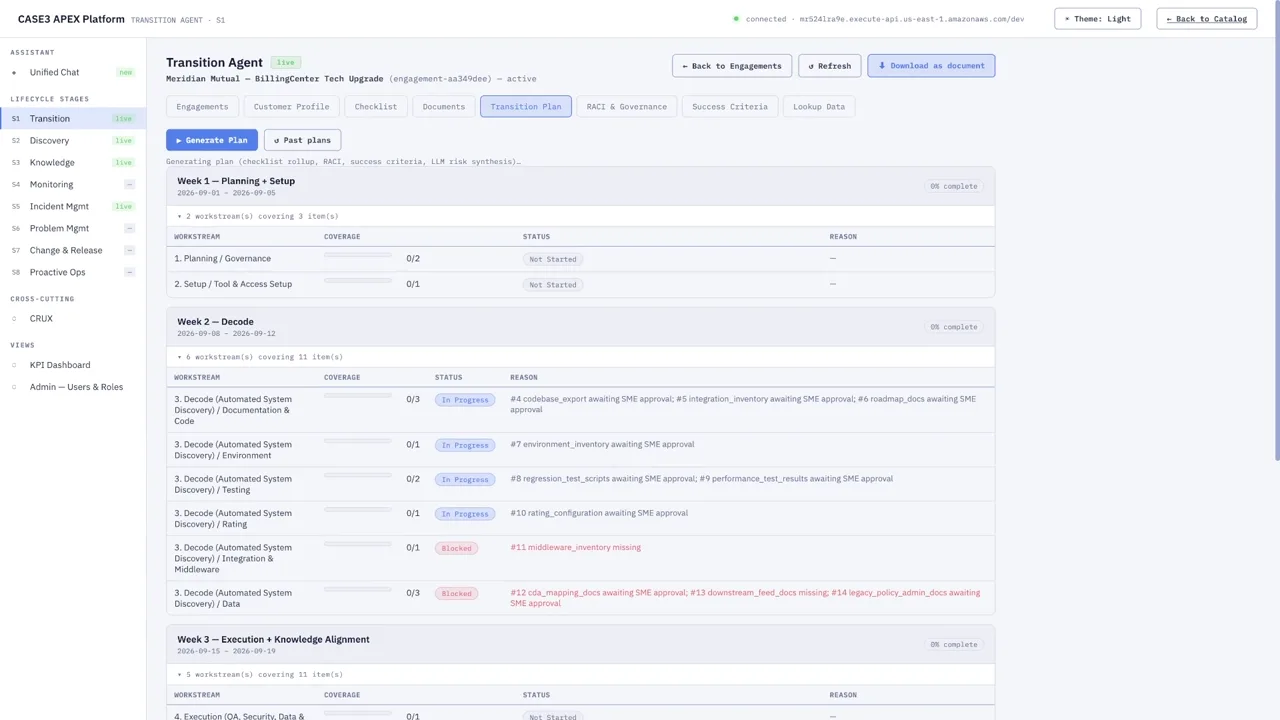Download the plan as document
The image size is (1280, 720).
931,66
